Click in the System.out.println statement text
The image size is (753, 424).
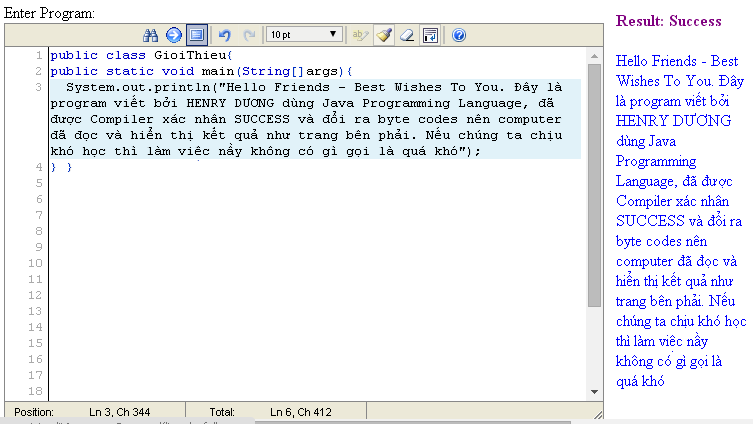tap(316, 119)
